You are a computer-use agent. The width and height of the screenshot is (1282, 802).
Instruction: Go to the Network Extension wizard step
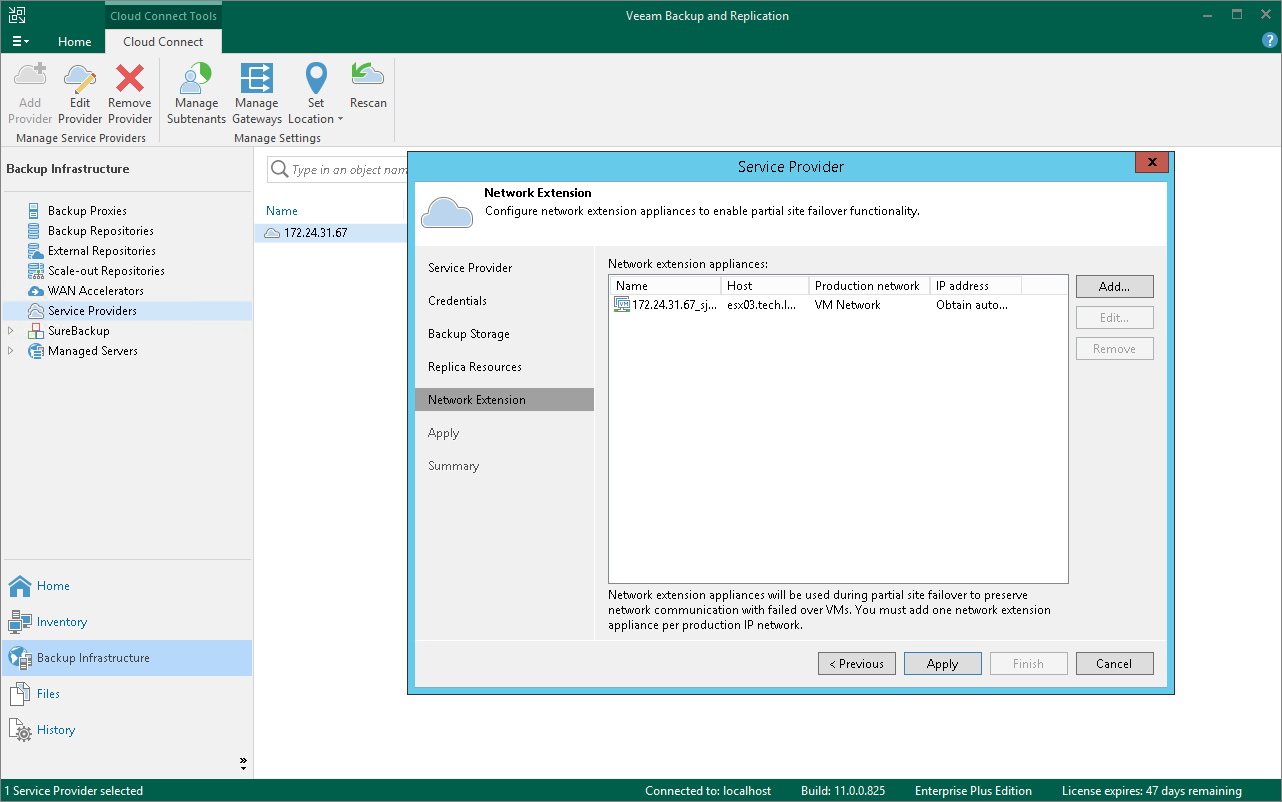pyautogui.click(x=504, y=400)
